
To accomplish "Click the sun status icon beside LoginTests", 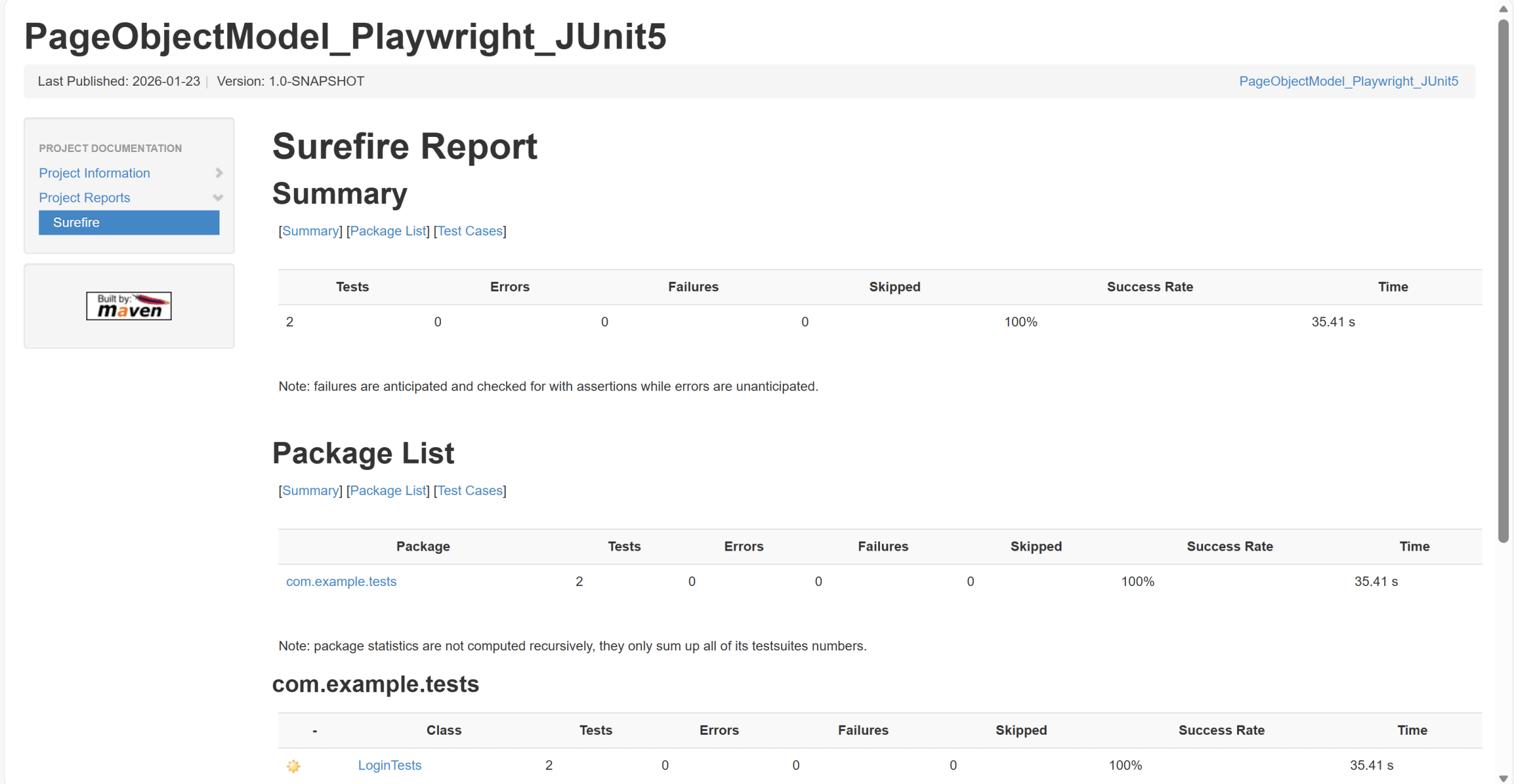I will (293, 766).
